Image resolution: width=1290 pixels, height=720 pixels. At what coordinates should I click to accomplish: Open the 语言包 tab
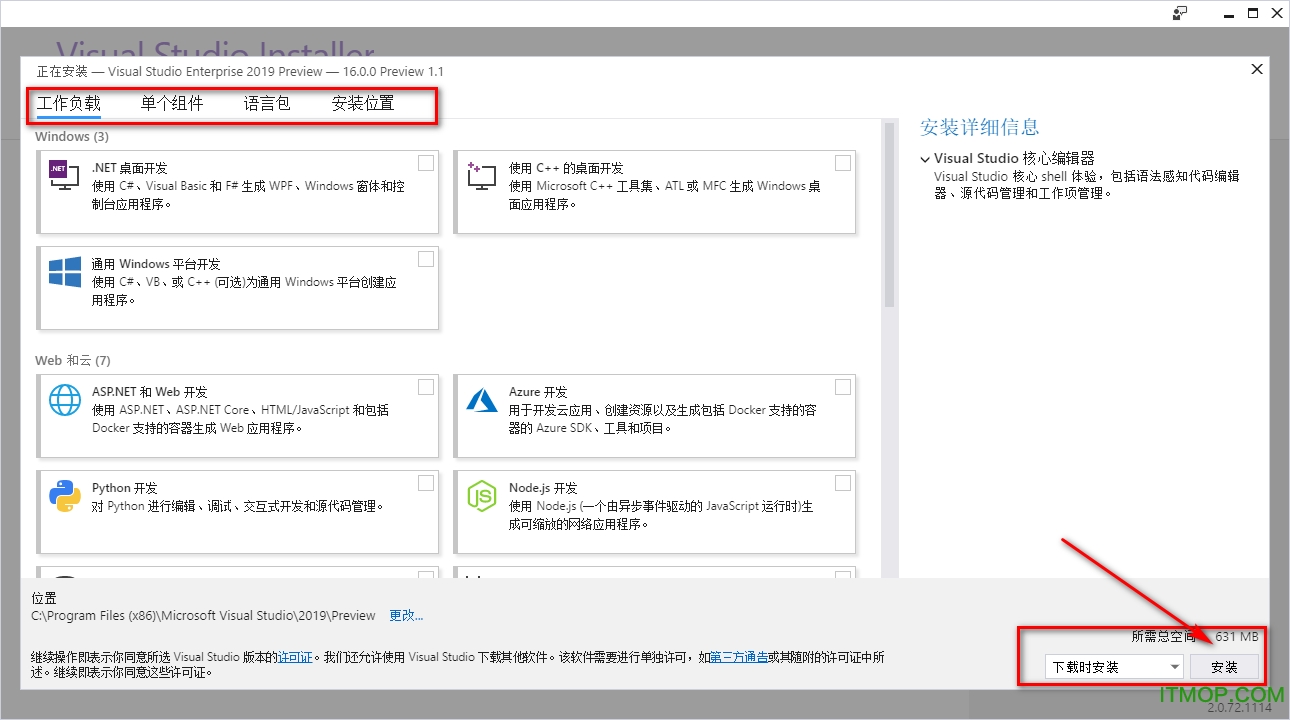(267, 103)
